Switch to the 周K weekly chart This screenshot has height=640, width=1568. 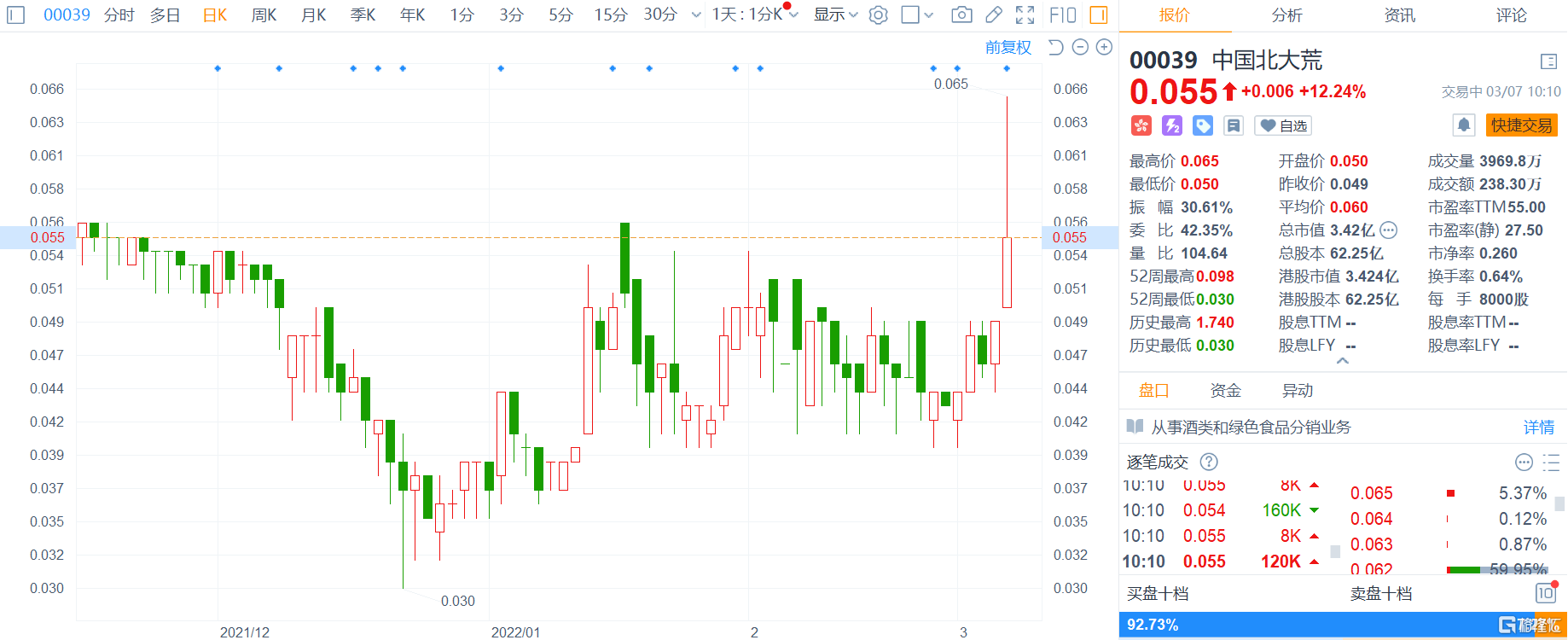264,15
